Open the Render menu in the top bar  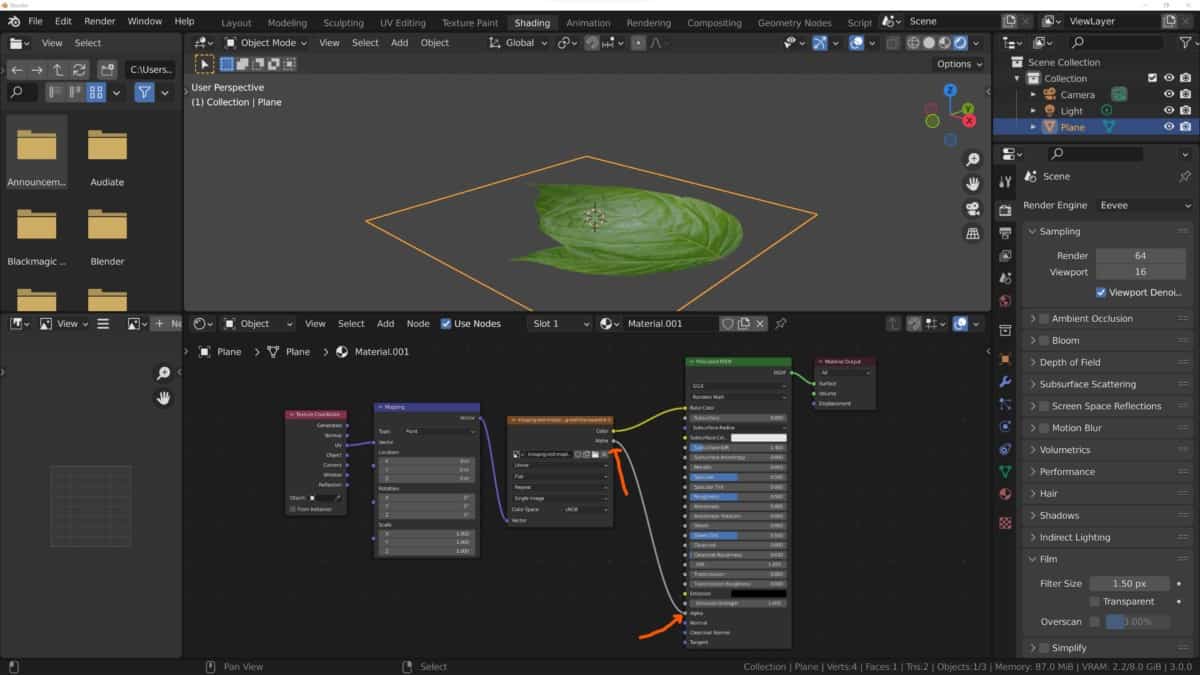point(99,19)
